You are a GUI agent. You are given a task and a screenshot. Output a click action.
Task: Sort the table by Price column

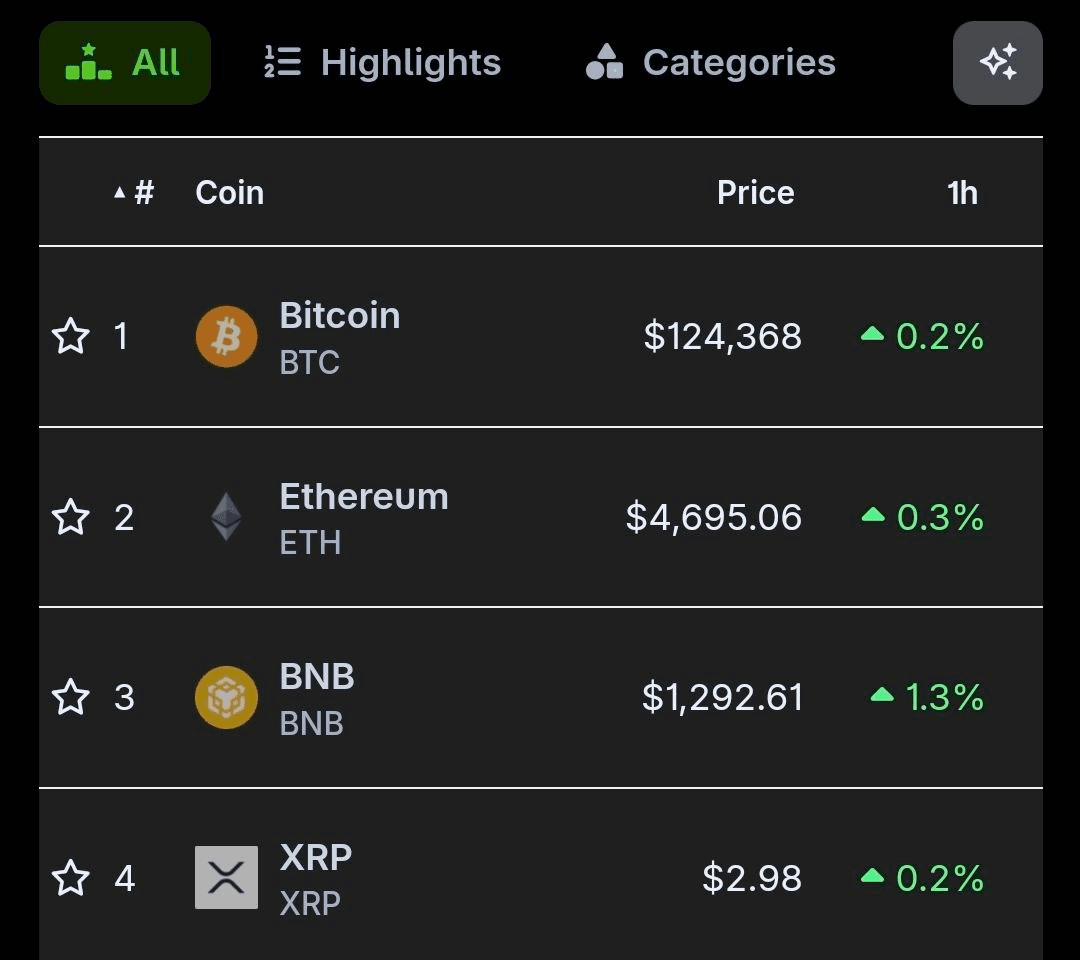(x=755, y=192)
